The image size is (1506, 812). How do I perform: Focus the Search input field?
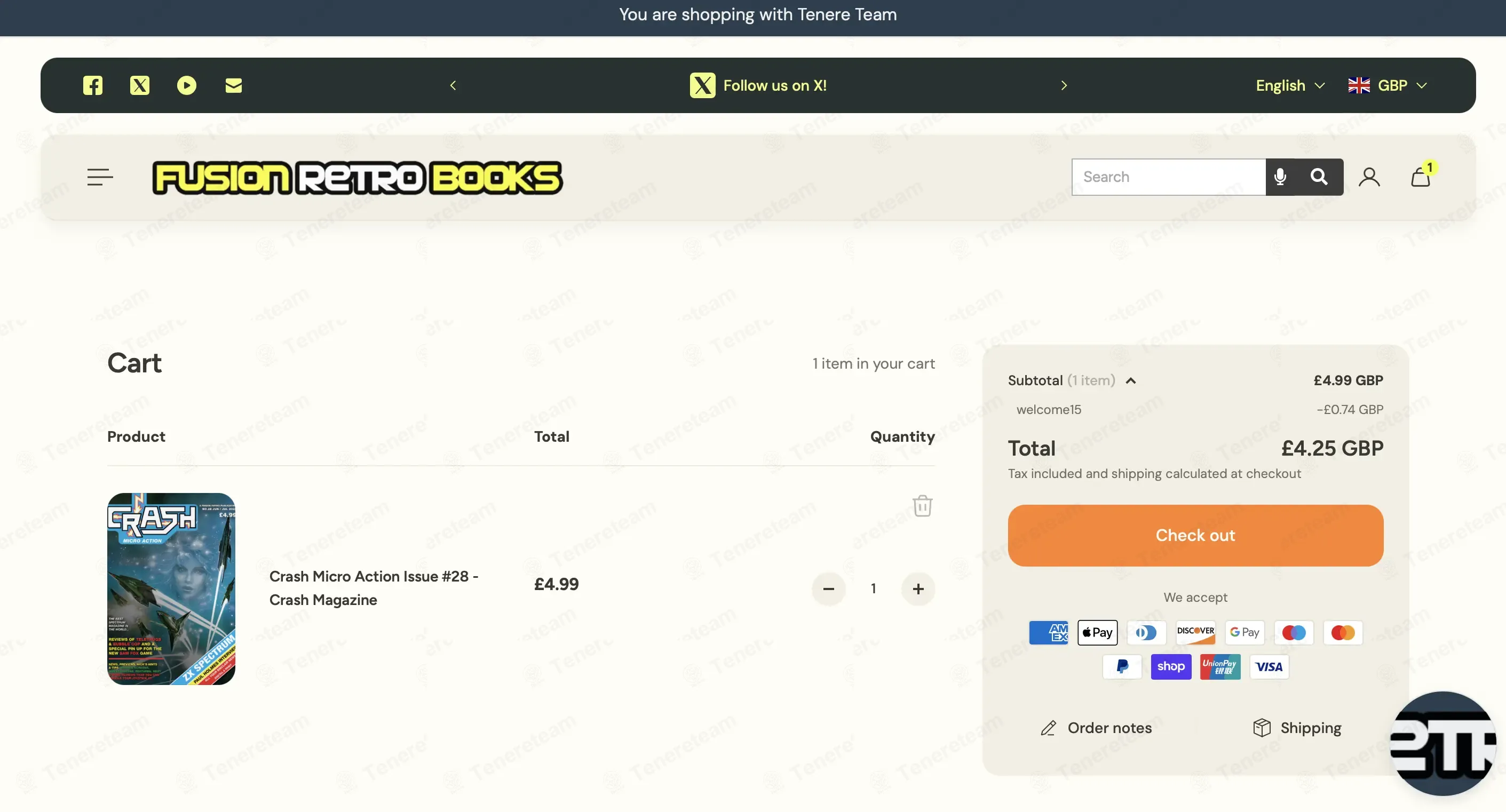tap(1168, 177)
